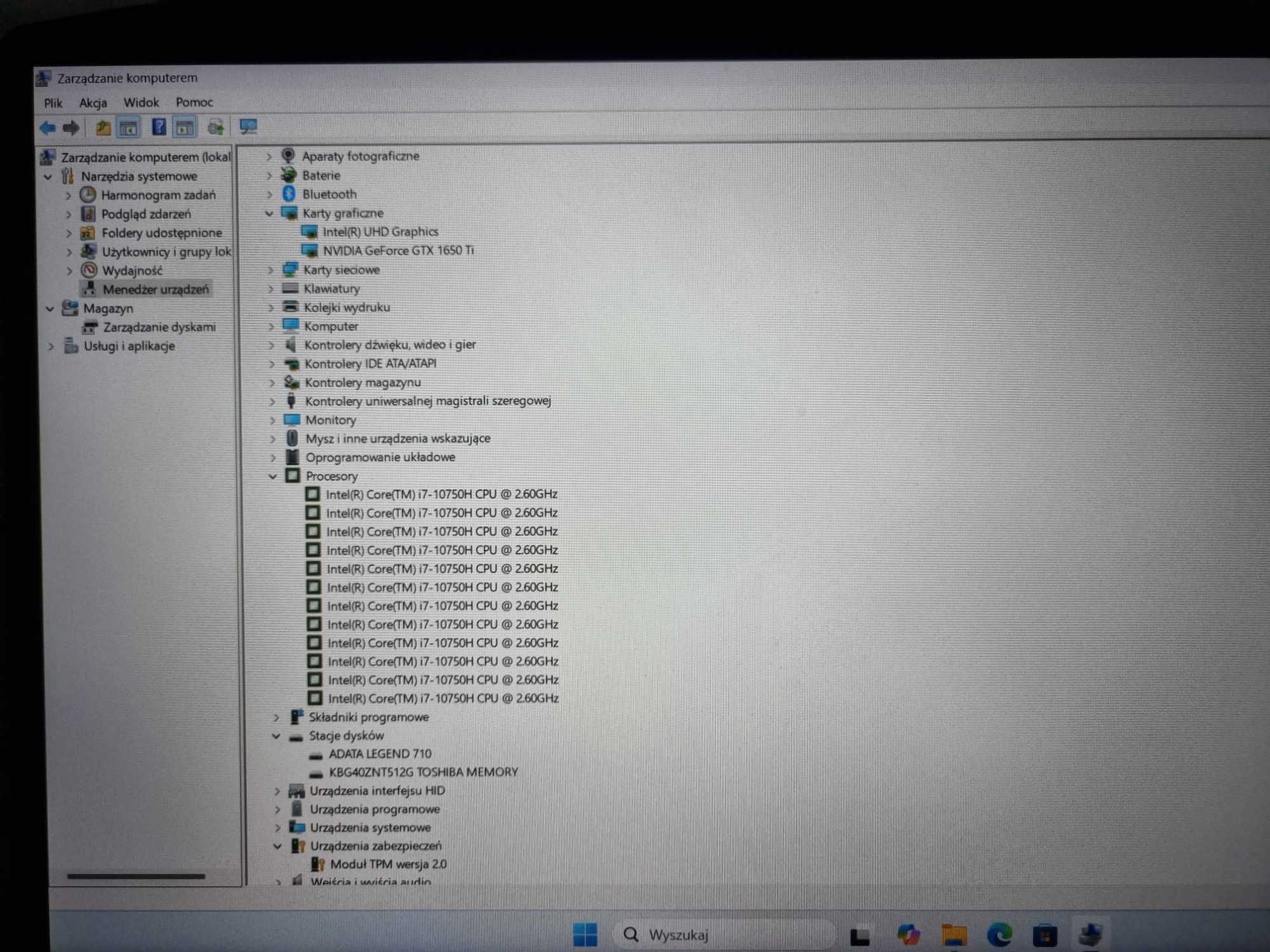Click the printer properties toolbar icon
The width and height of the screenshot is (1270, 952).
pyautogui.click(x=216, y=128)
